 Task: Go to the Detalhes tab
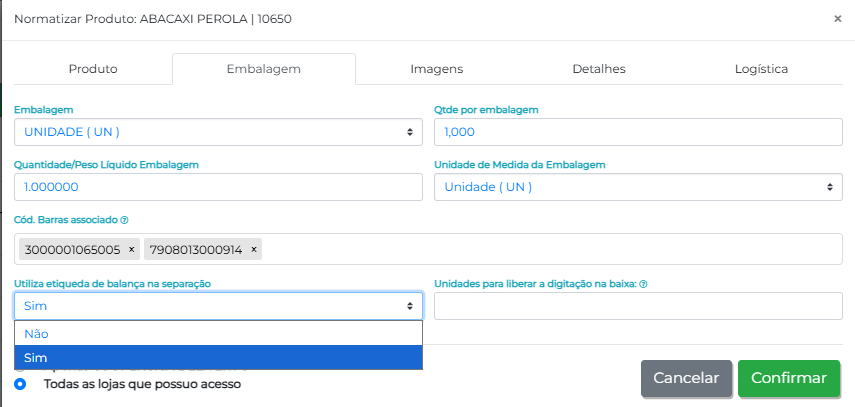[599, 69]
